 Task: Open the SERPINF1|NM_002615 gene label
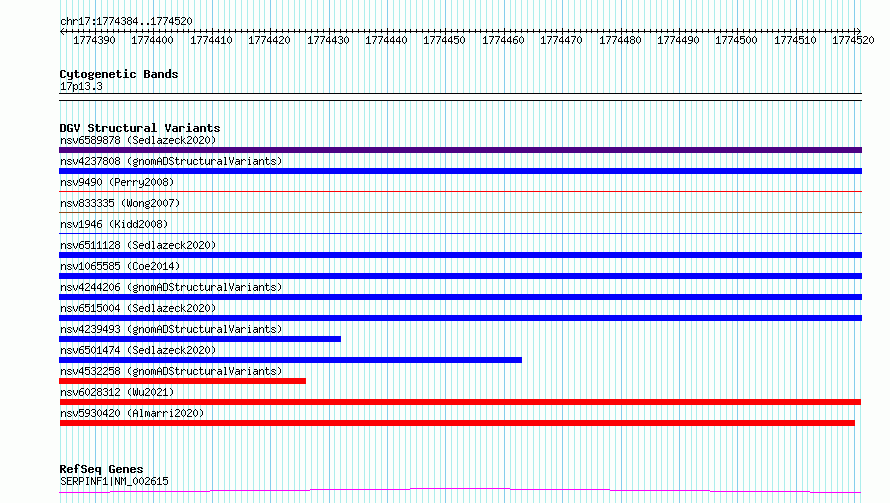[x=114, y=481]
